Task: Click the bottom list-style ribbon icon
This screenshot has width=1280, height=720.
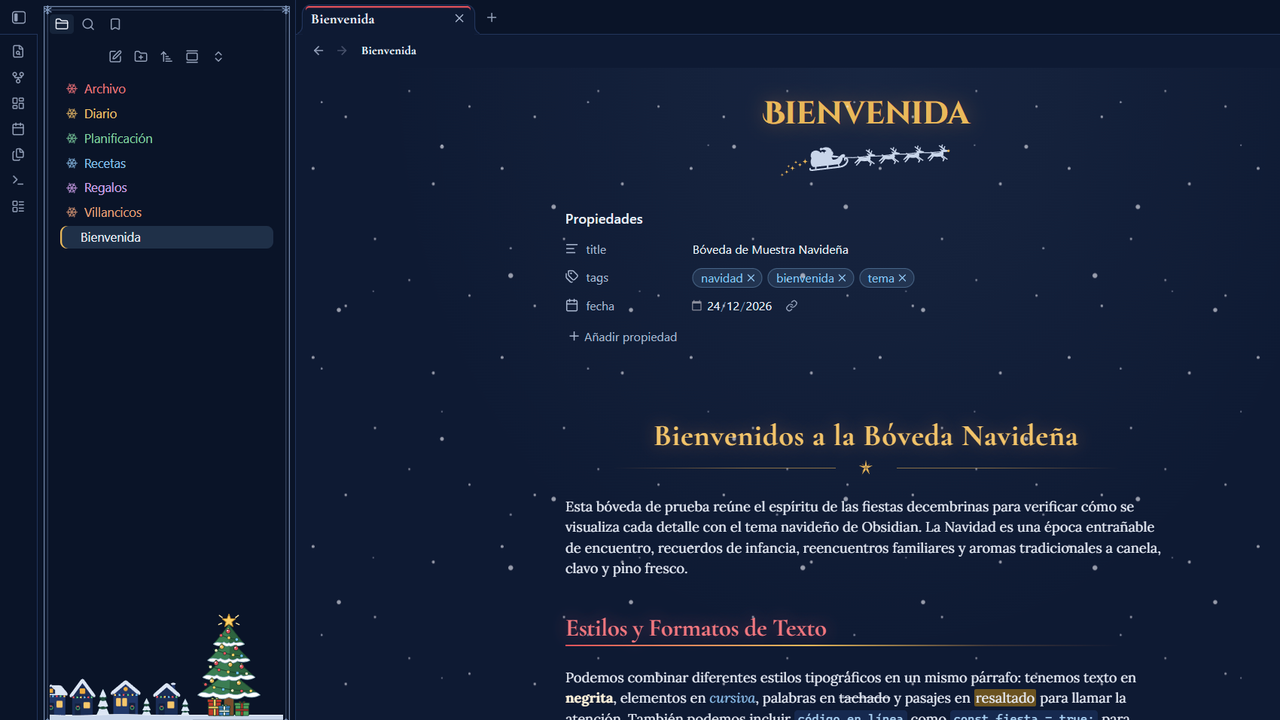Action: point(18,207)
